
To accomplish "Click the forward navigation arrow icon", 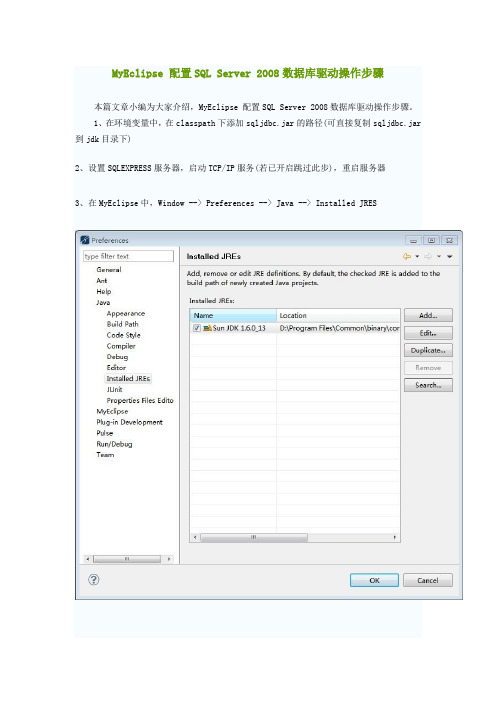I will click(x=428, y=257).
